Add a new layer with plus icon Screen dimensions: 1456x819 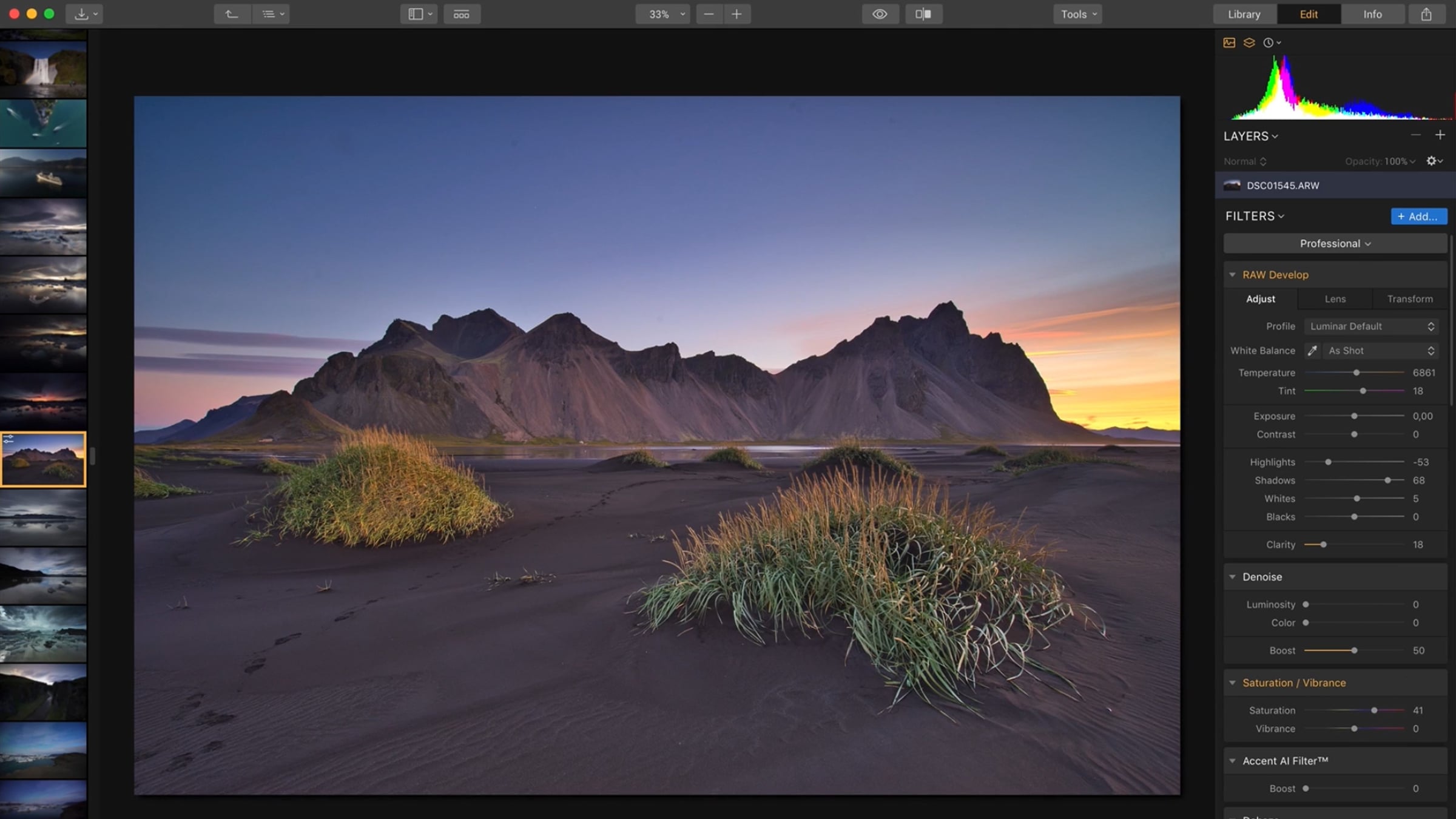point(1440,135)
